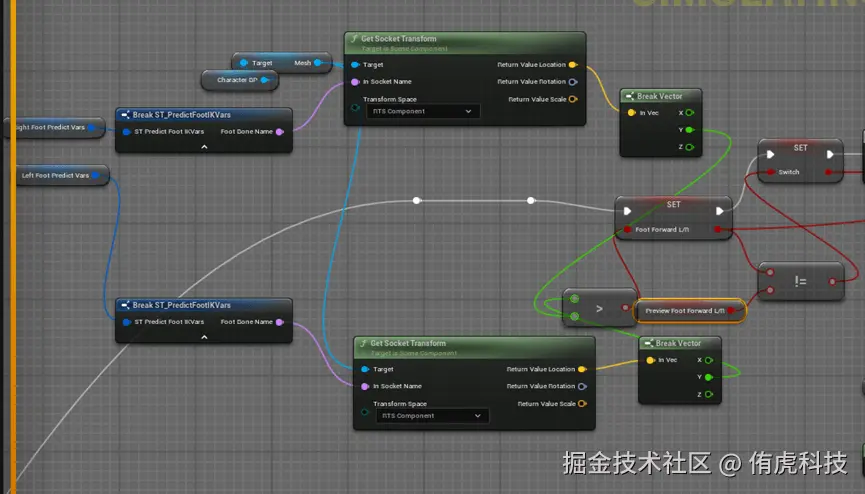
Task: Click the Return Value Scale pin on upper Get Socket Transform
Action: click(x=573, y=99)
